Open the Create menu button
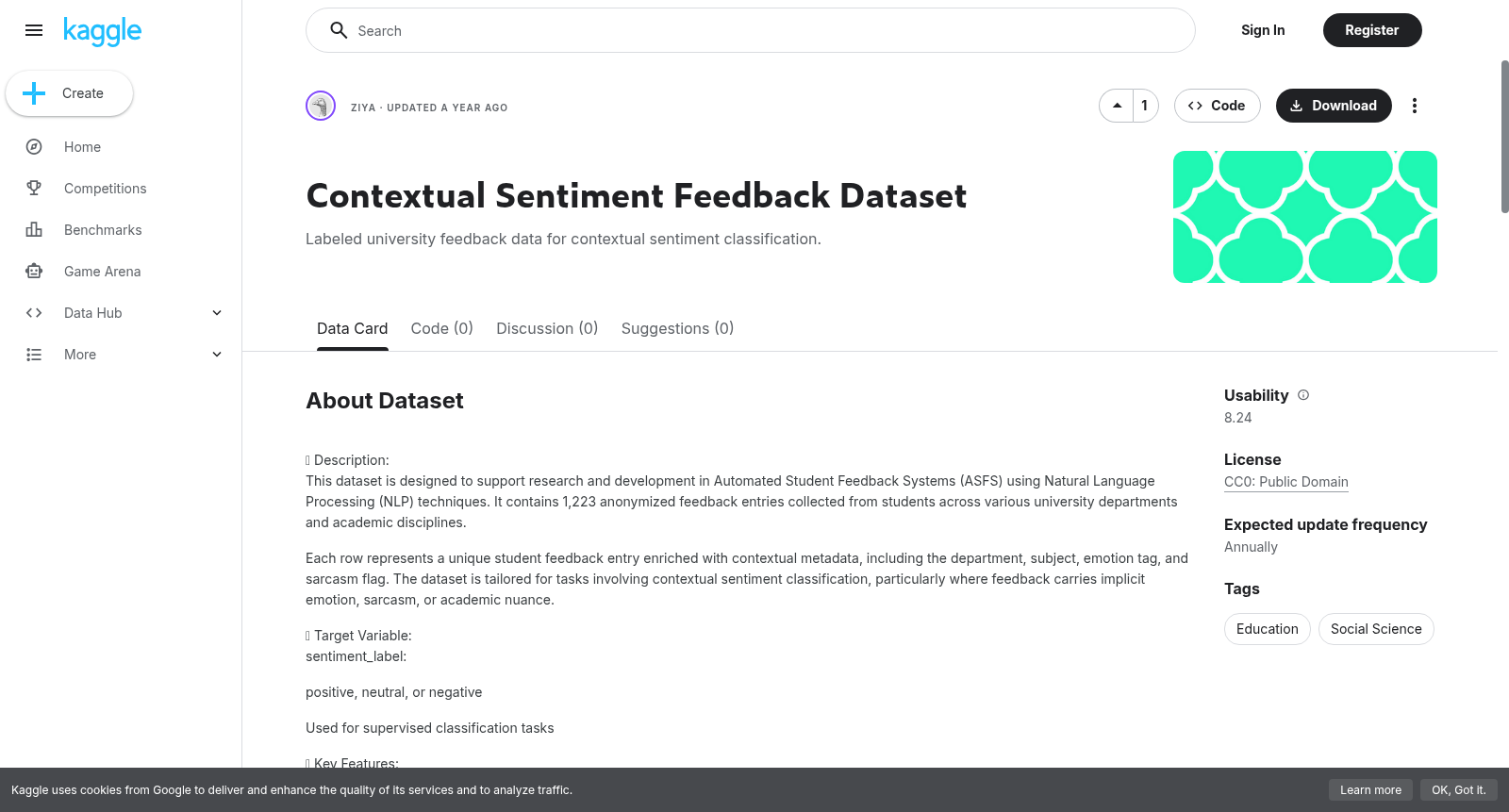Screen dimensions: 1509x812 point(69,93)
